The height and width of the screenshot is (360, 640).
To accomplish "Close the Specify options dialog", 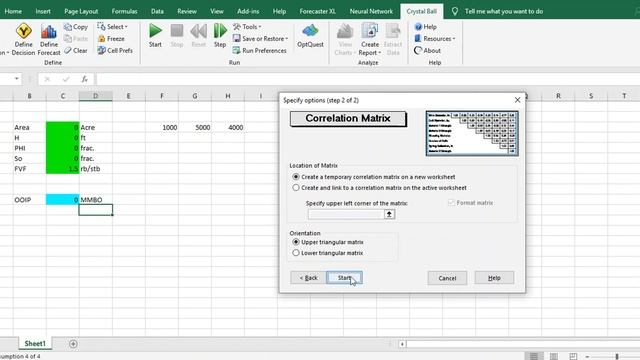I will coord(518,100).
